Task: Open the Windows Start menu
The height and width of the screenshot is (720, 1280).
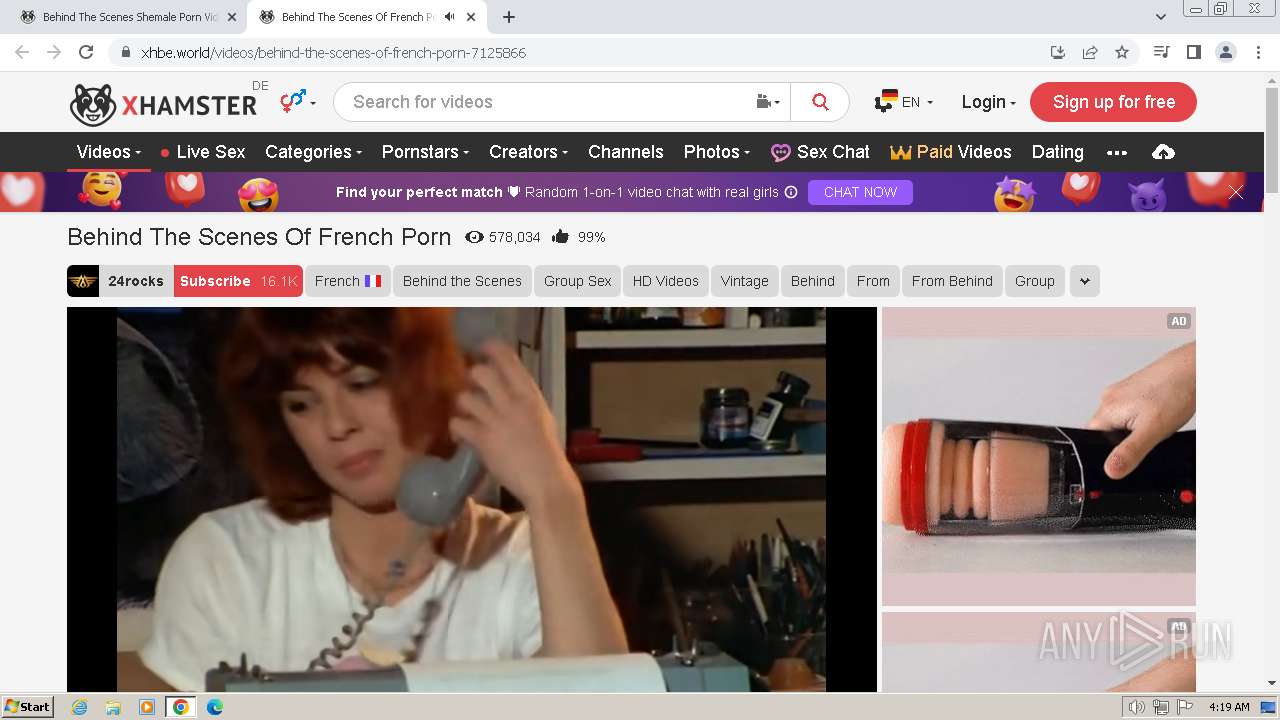Action: click(28, 706)
